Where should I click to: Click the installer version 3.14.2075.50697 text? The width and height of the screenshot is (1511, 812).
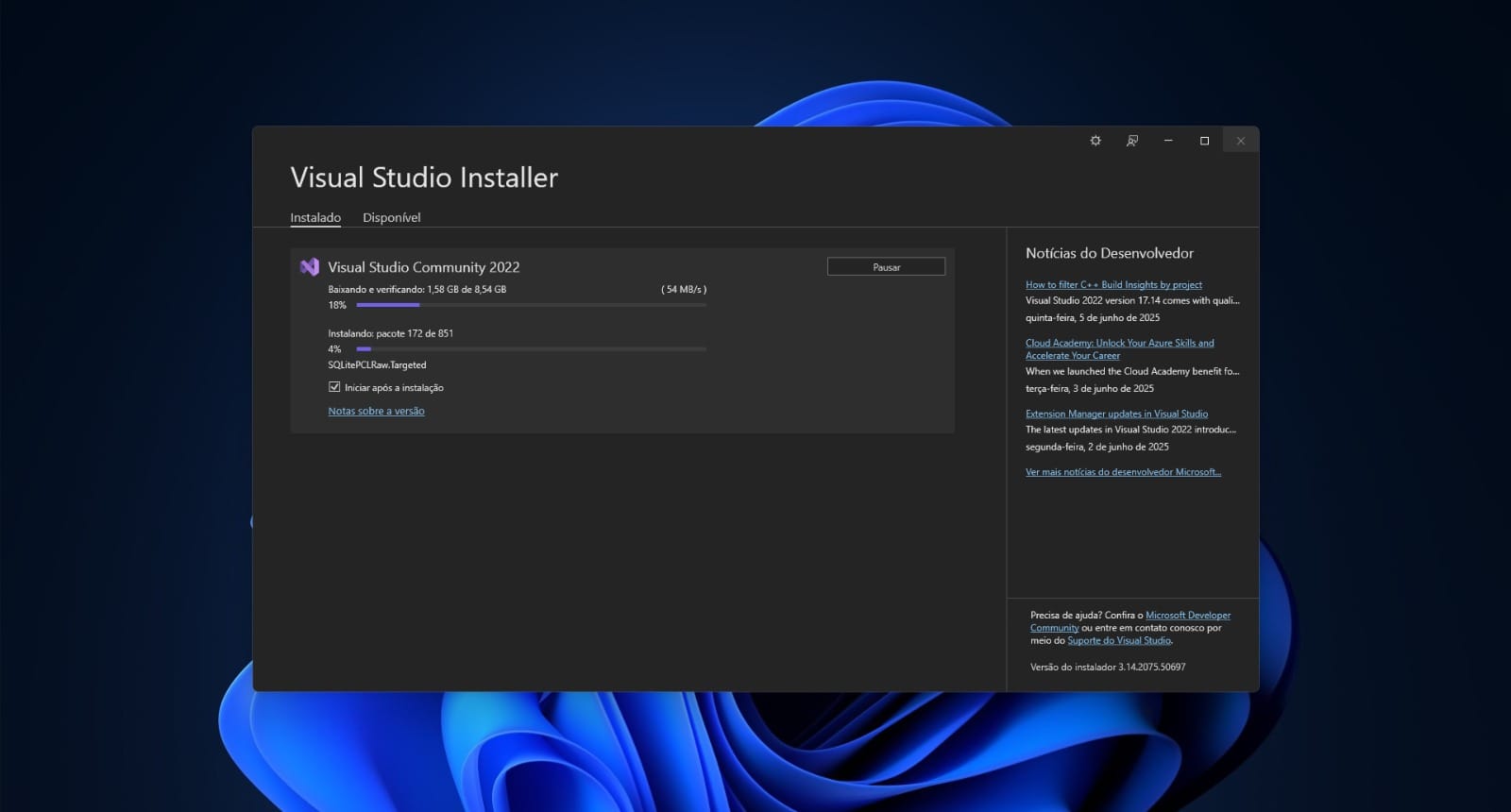[x=1108, y=667]
